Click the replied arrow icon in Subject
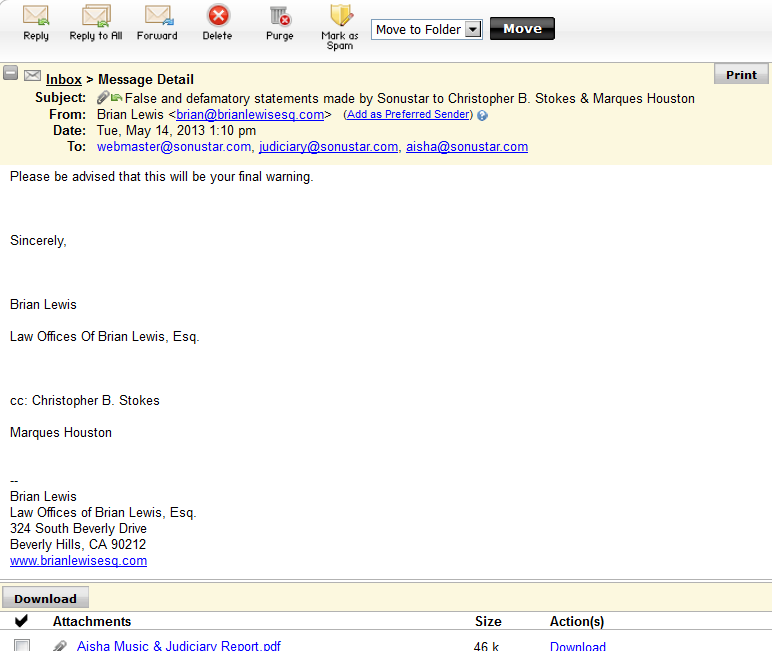 116,98
